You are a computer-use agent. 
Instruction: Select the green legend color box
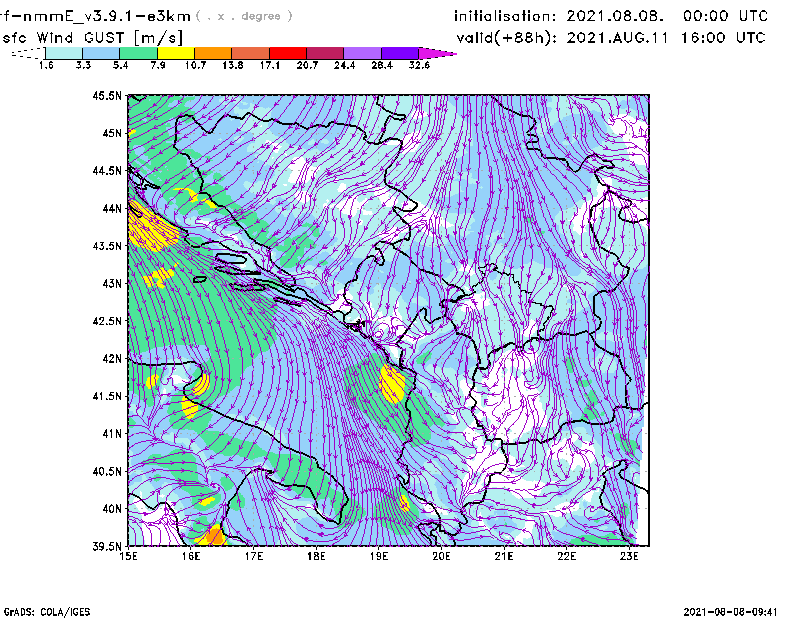pos(138,53)
